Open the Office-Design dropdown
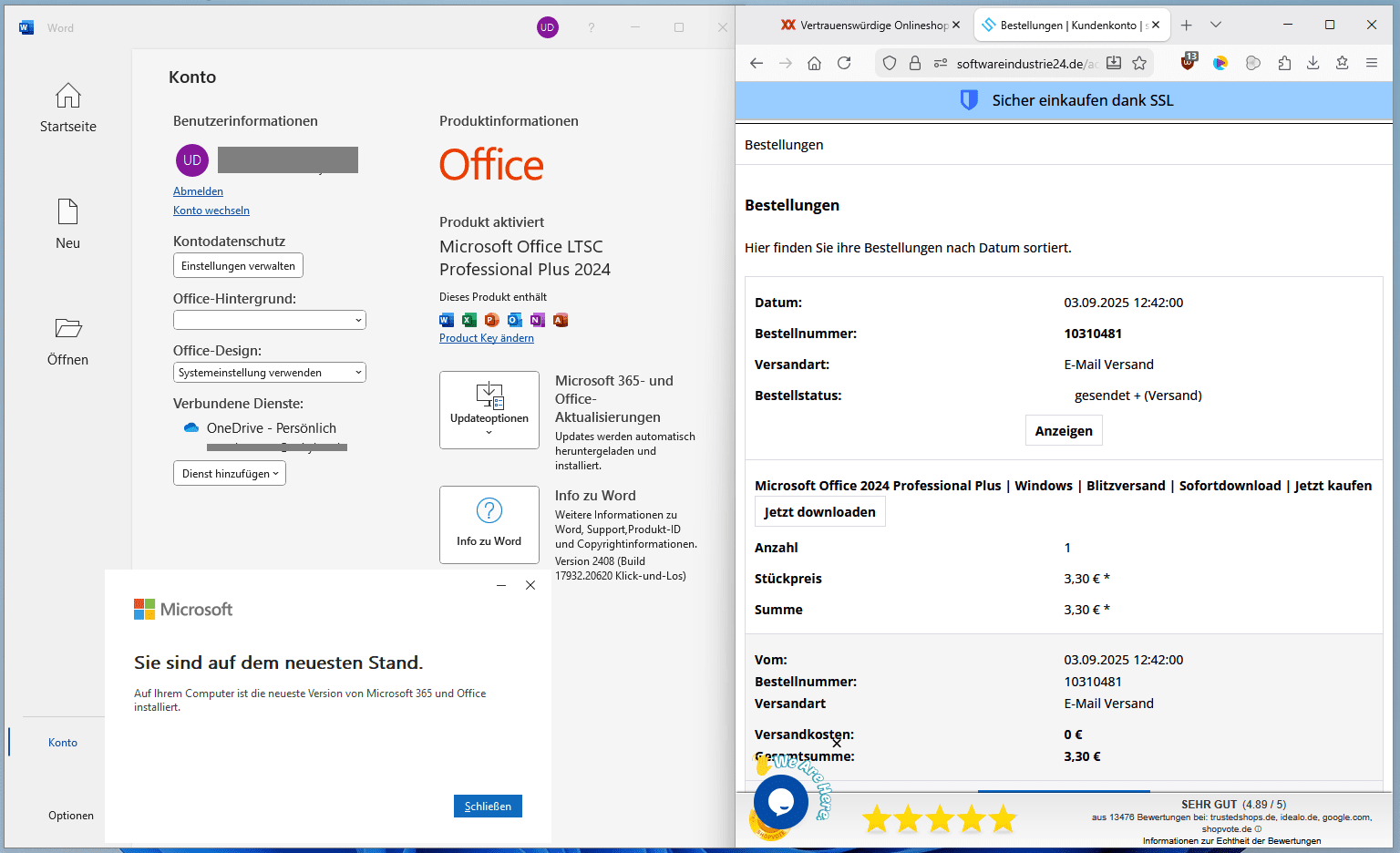The image size is (1400, 853). click(270, 373)
